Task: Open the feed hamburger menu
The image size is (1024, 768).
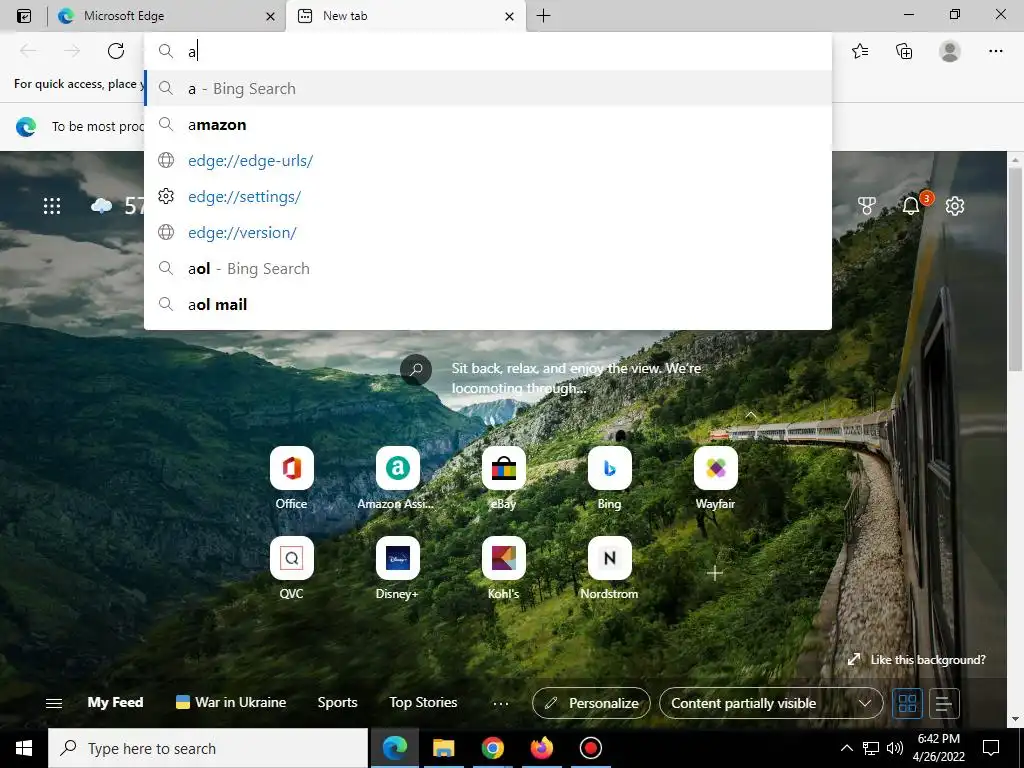Action: pos(54,703)
